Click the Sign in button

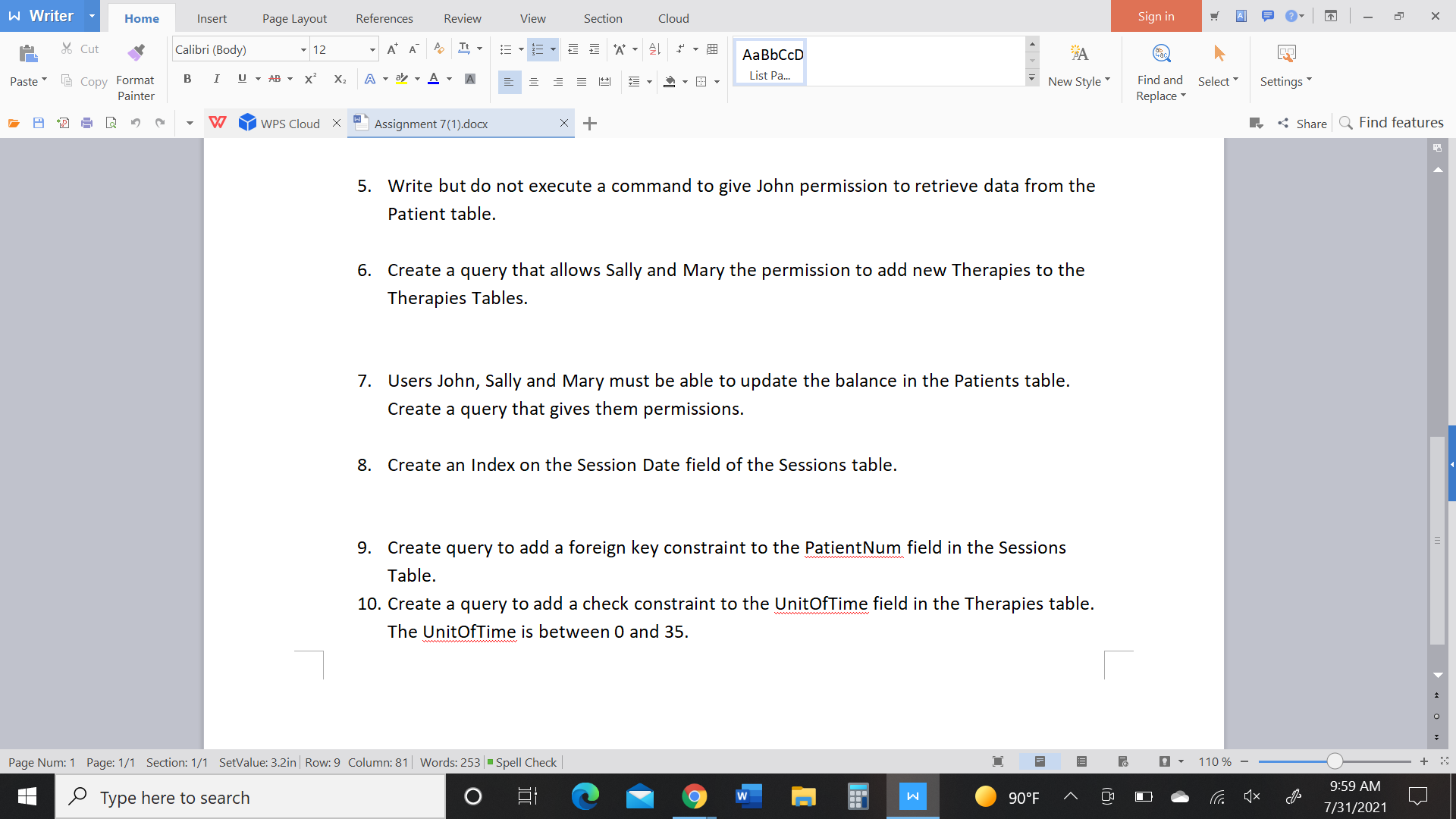(1155, 16)
